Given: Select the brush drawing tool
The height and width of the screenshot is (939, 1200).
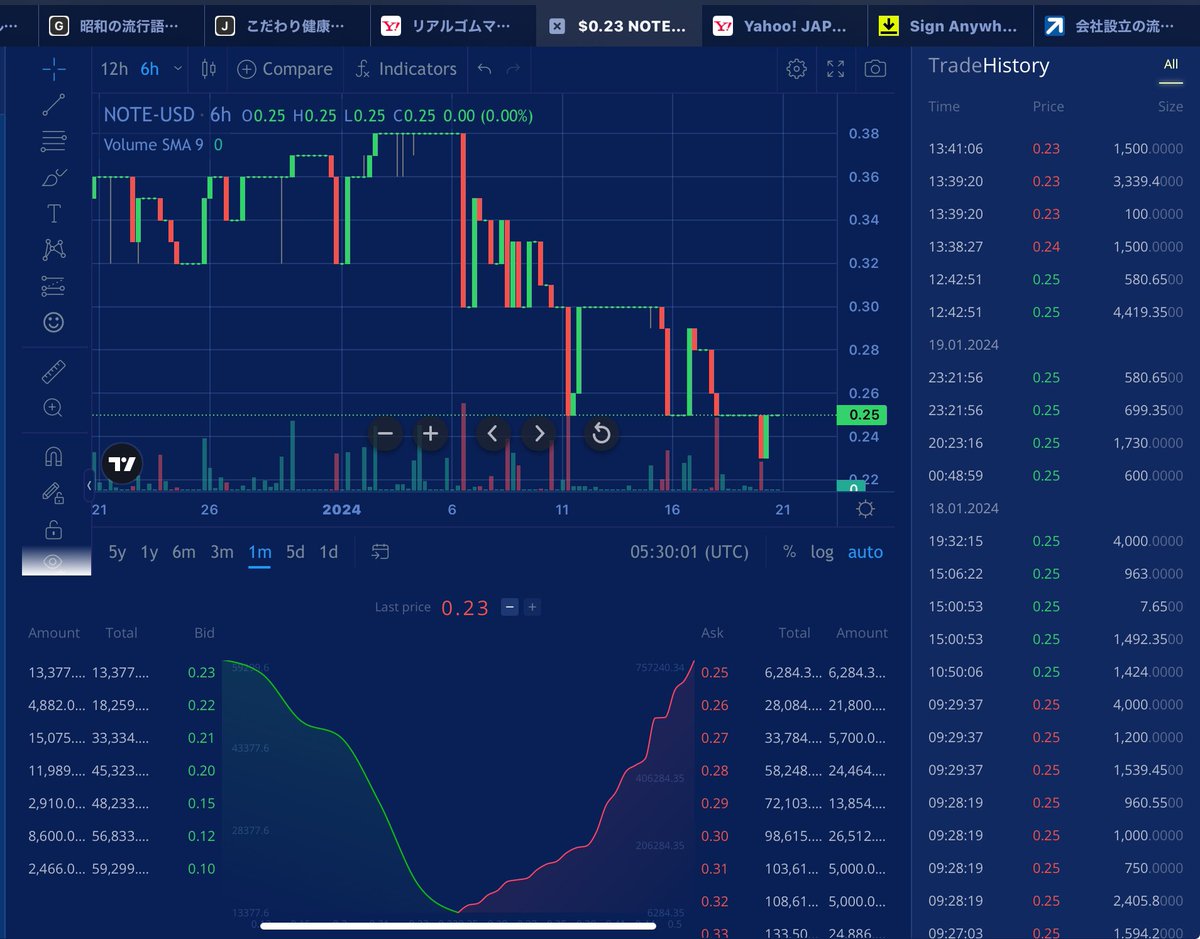Looking at the screenshot, I should [54, 178].
